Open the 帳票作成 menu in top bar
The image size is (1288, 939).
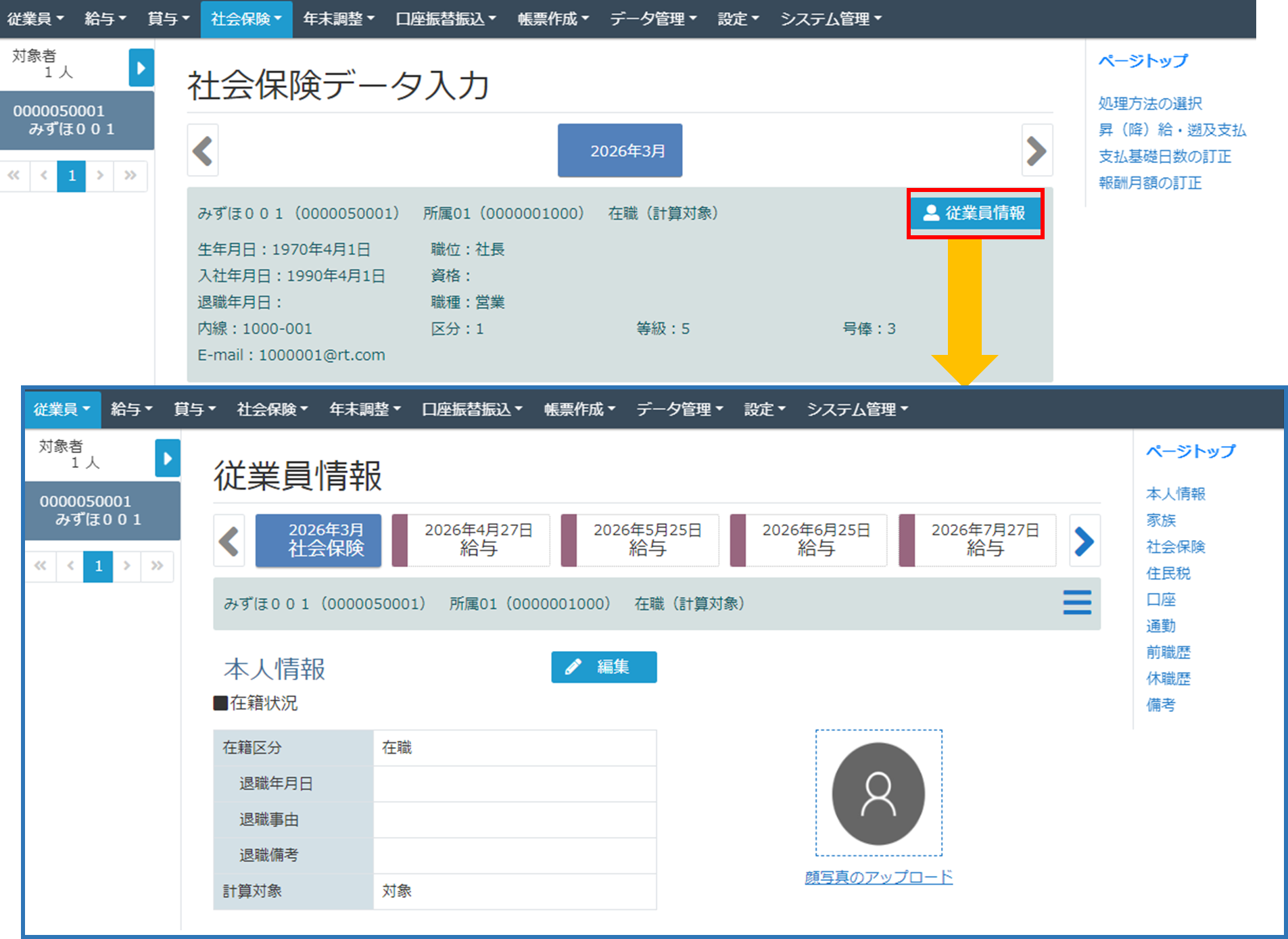552,19
